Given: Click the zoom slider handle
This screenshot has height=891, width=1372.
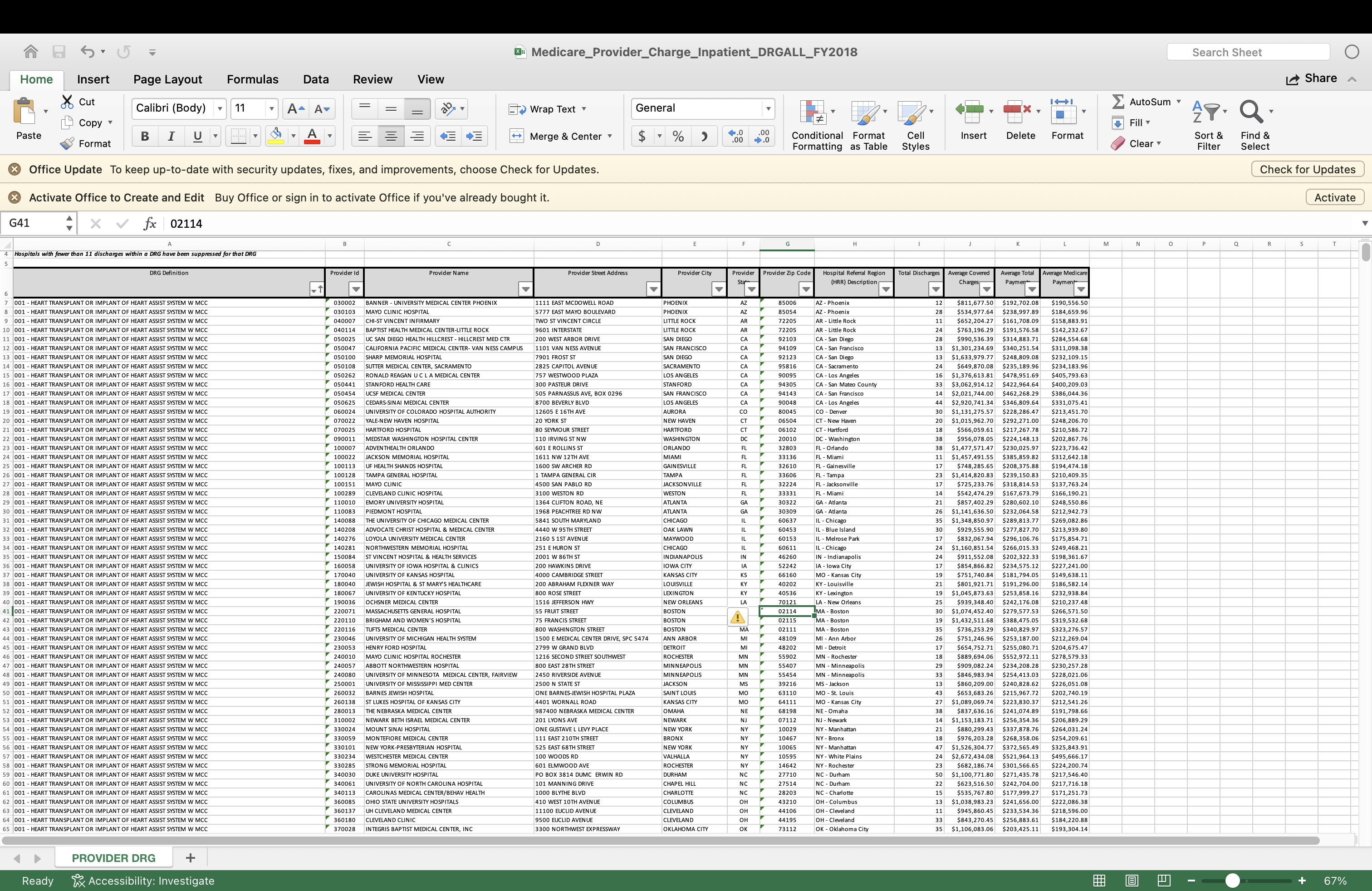Looking at the screenshot, I should (x=1232, y=880).
